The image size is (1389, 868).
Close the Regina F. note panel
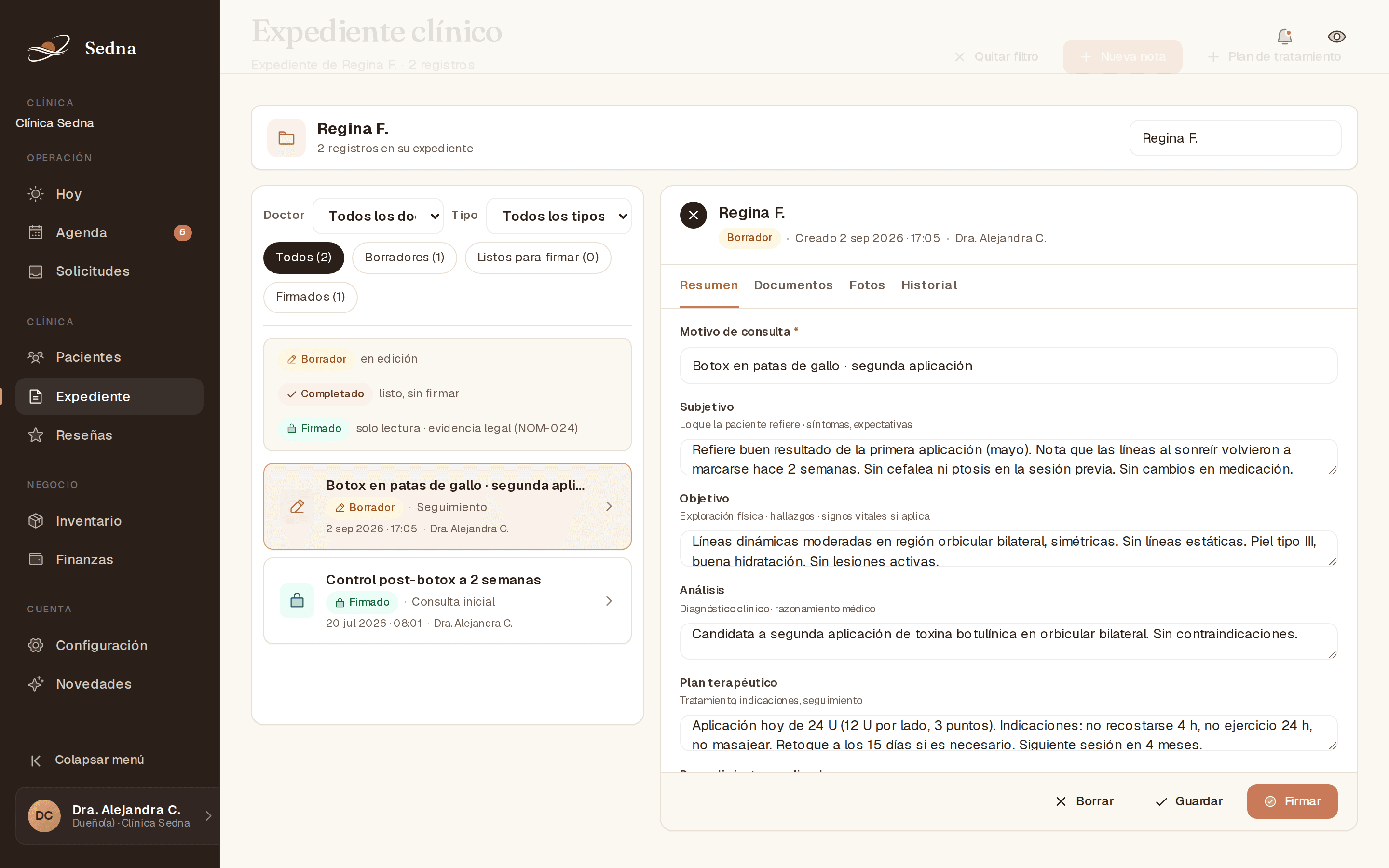coord(694,215)
